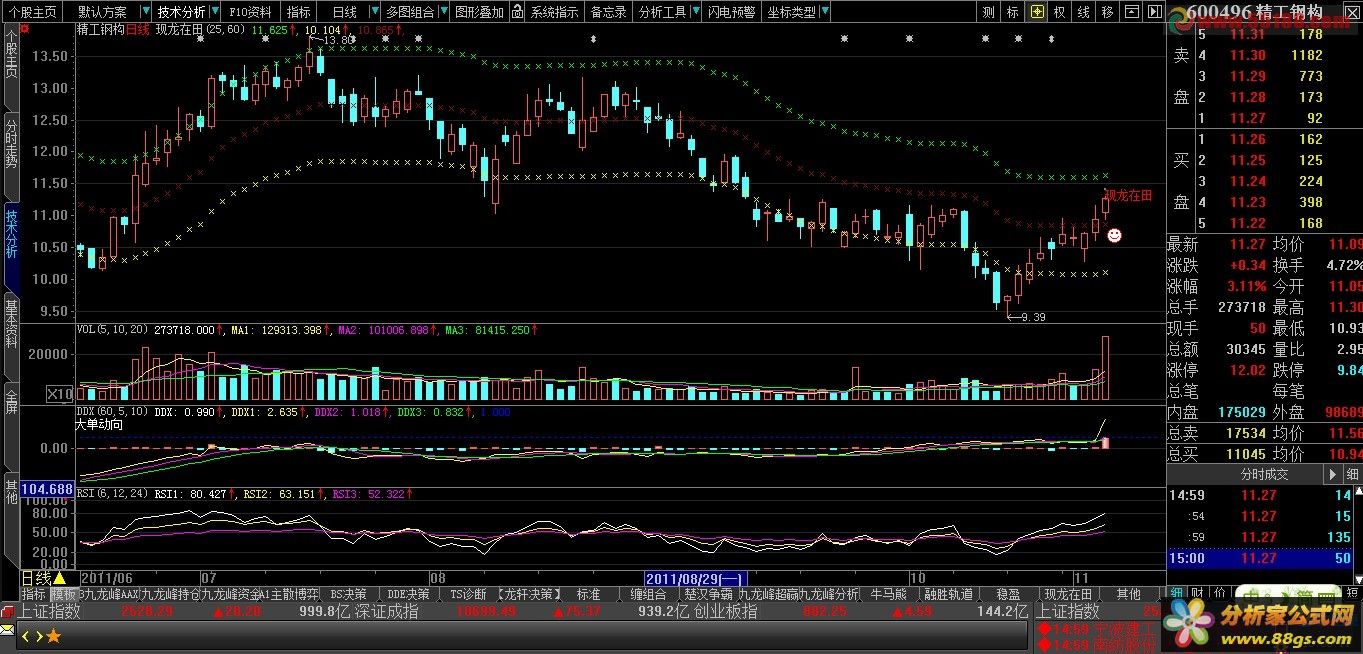This screenshot has height=654, width=1363.
Task: Click the orange star icon in bottom bar
Action: coord(53,635)
